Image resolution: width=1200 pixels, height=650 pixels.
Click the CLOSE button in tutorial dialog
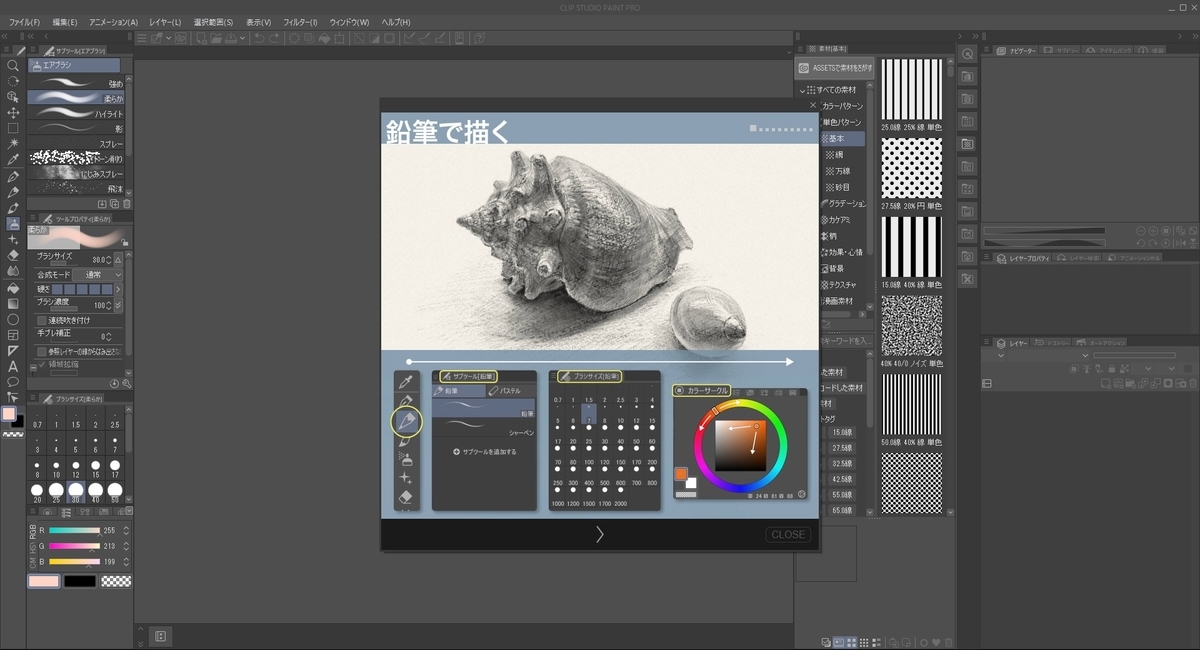tap(787, 534)
